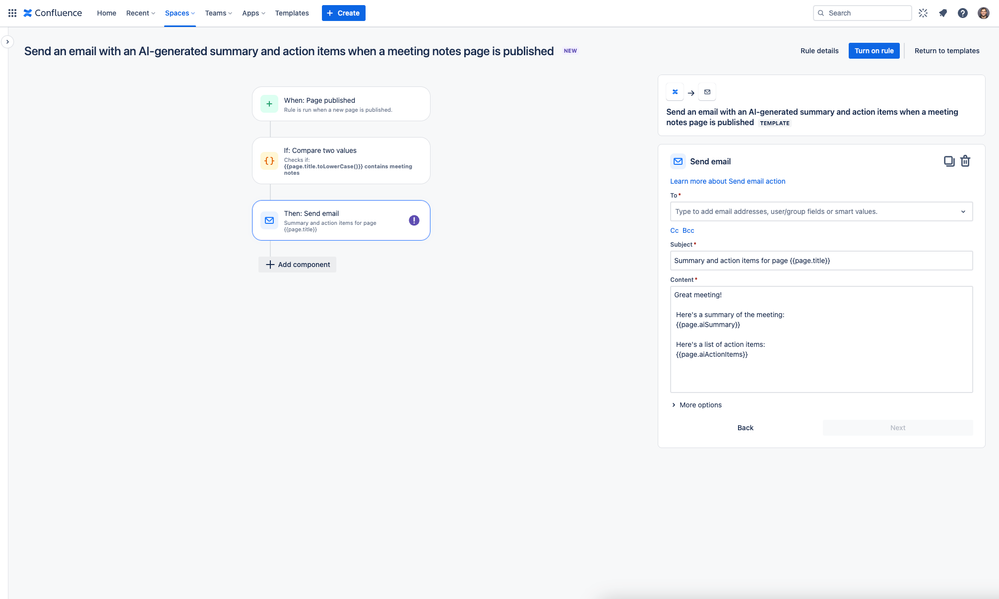The height and width of the screenshot is (599, 999).
Task: Expand the left sidebar chevron
Action: coord(7,41)
